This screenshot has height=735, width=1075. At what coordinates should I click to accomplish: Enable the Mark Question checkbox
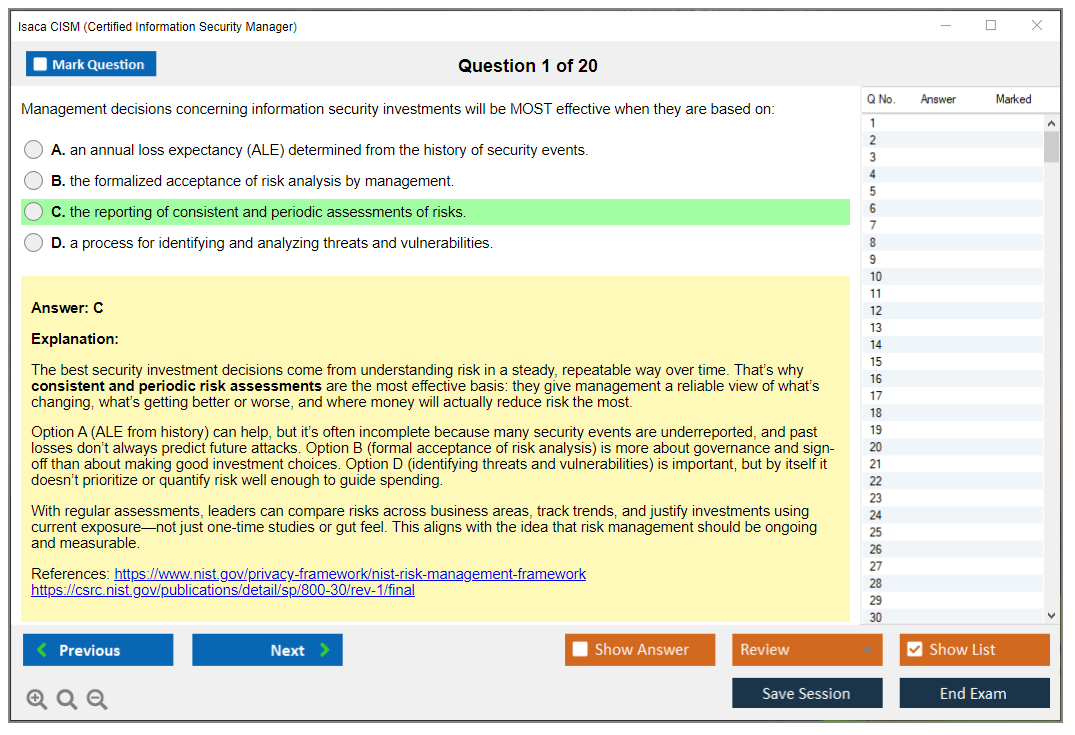[39, 64]
